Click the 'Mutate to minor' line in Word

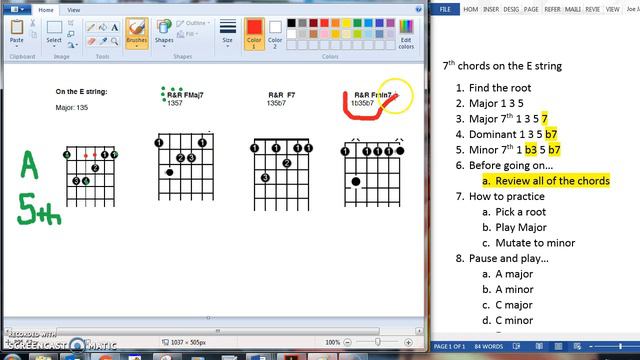point(535,243)
